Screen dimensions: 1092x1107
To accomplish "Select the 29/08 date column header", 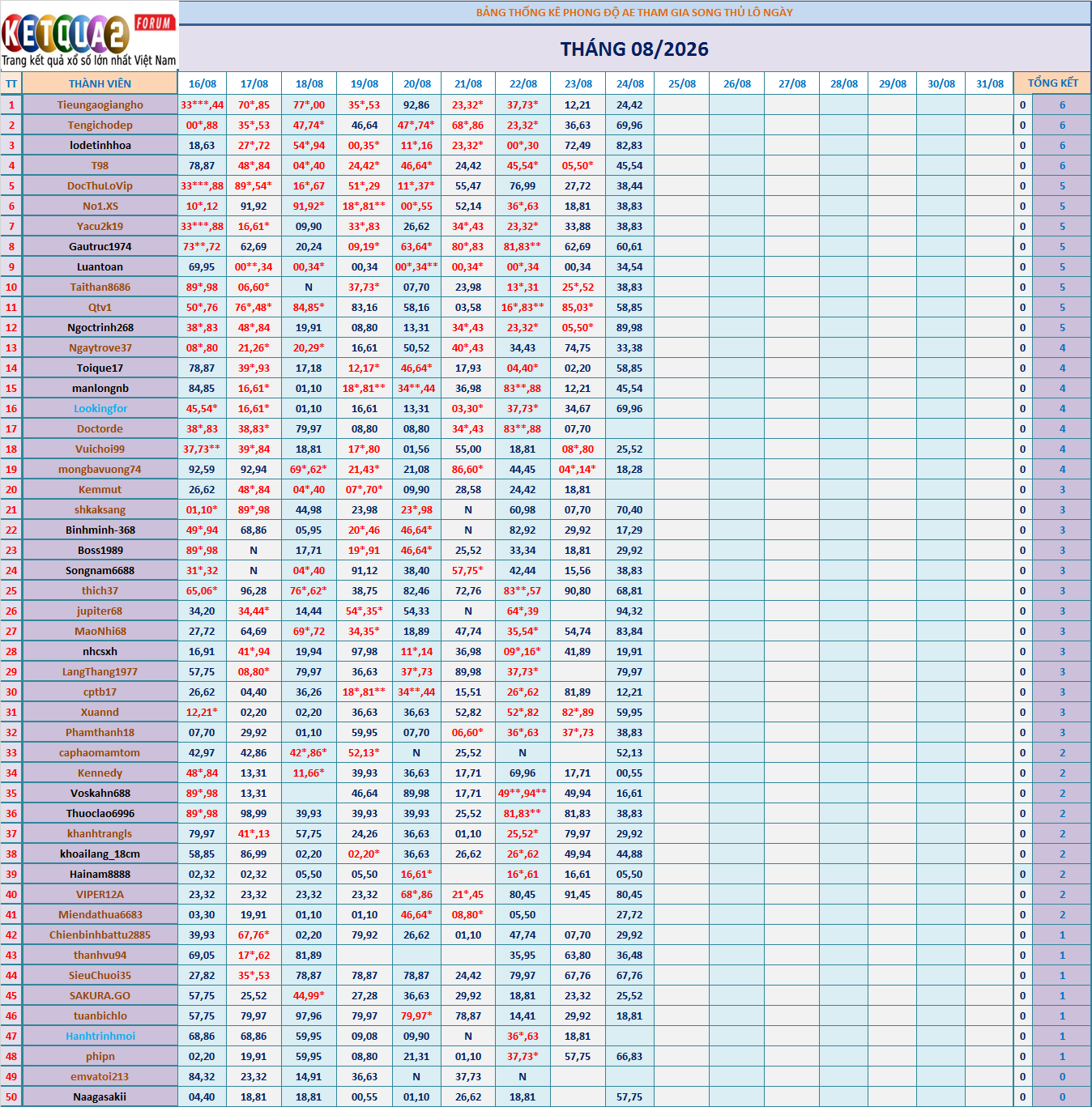I will click(x=893, y=84).
